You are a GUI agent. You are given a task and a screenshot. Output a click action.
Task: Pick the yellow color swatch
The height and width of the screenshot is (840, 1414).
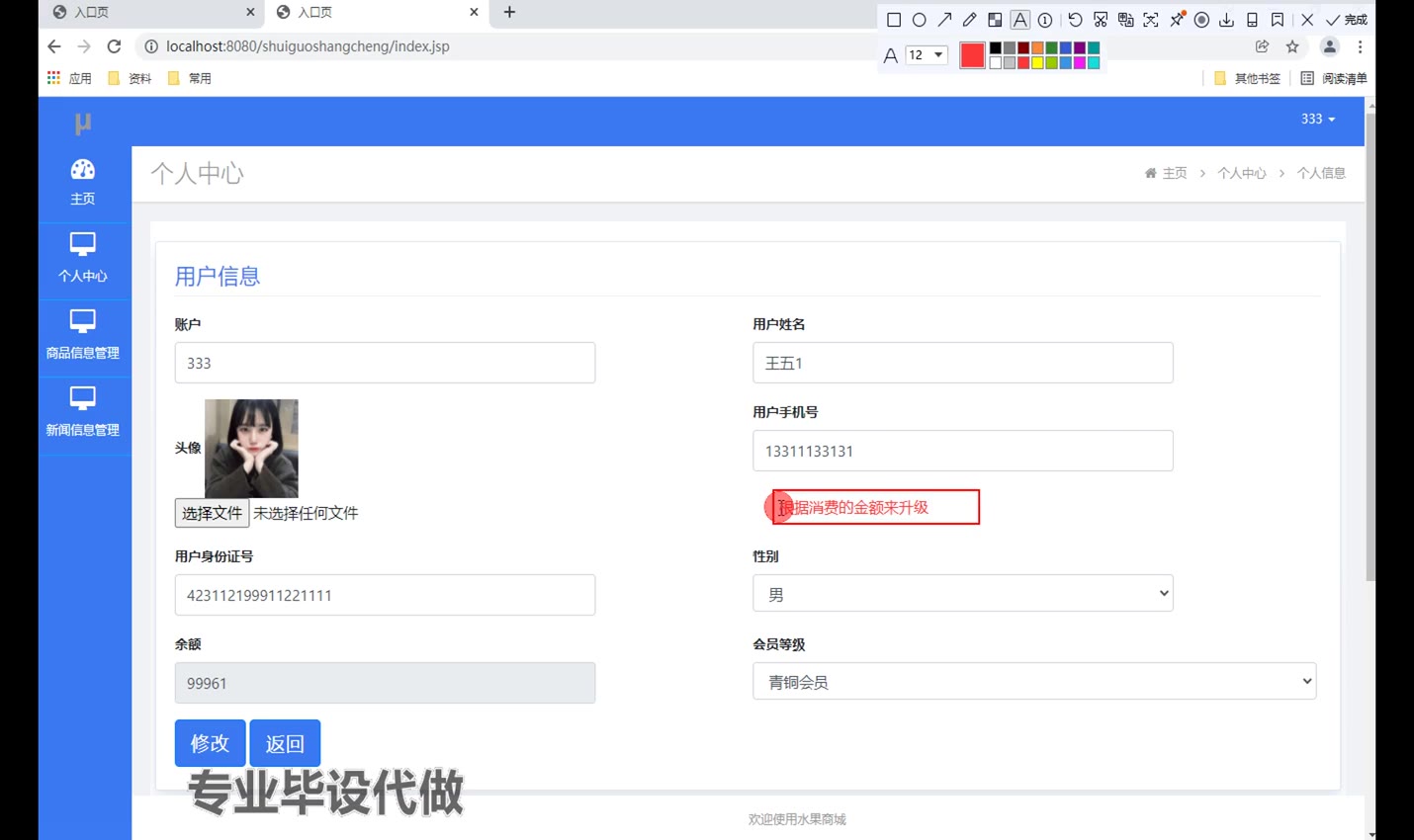pyautogui.click(x=1037, y=62)
